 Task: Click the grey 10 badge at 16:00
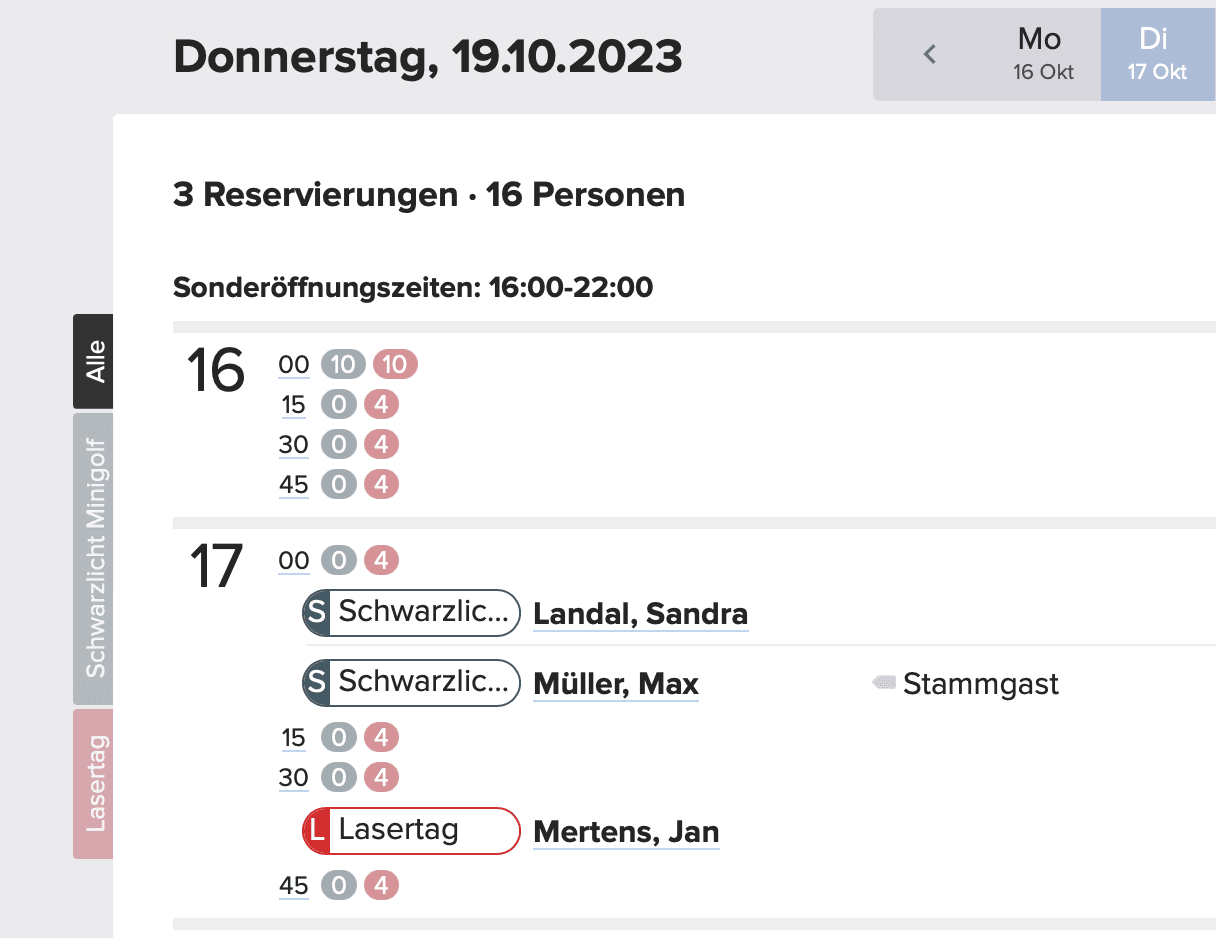(x=343, y=365)
